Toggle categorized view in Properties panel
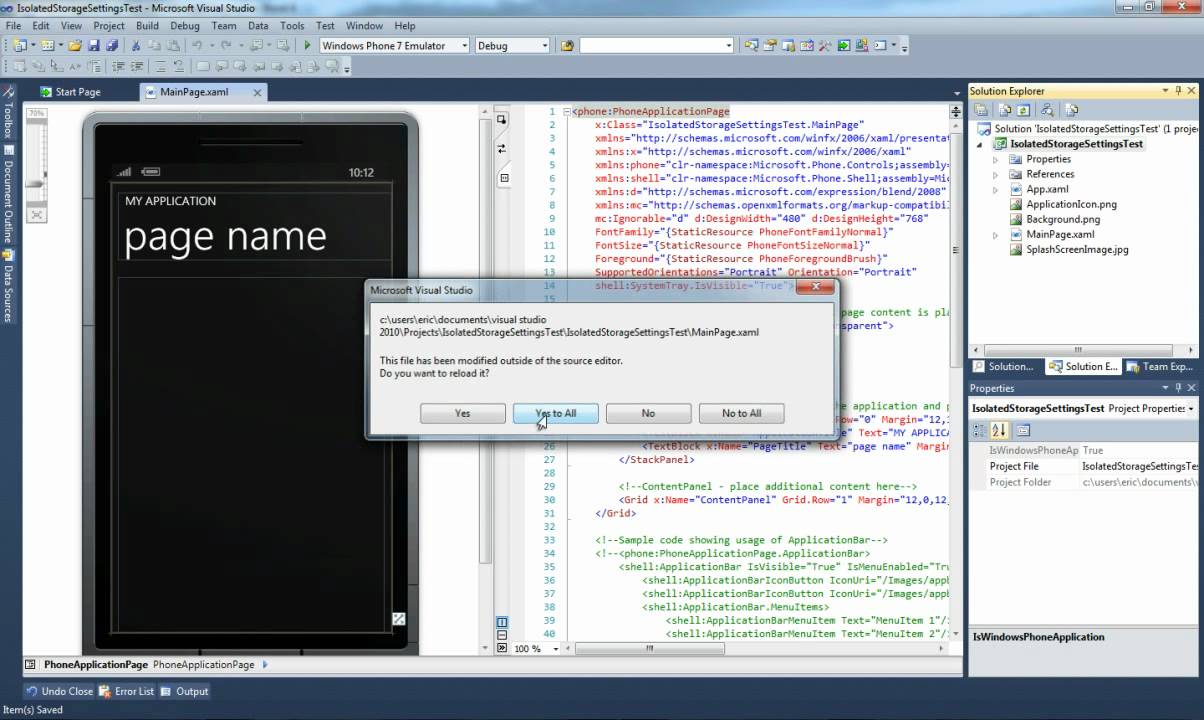Screen dimensions: 1204x720 pos(980,431)
